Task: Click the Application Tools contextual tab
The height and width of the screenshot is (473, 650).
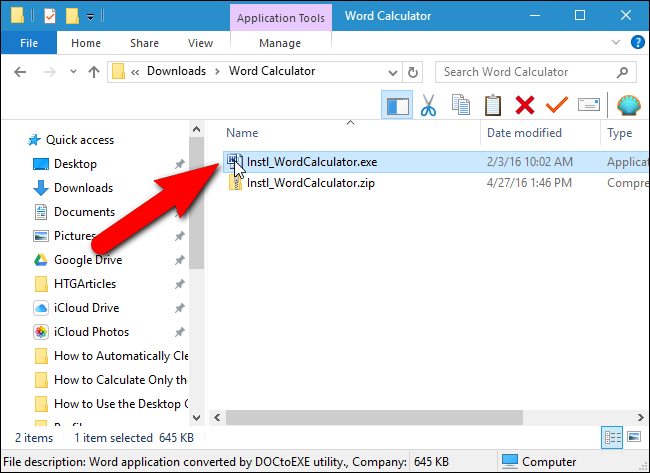Action: [281, 18]
